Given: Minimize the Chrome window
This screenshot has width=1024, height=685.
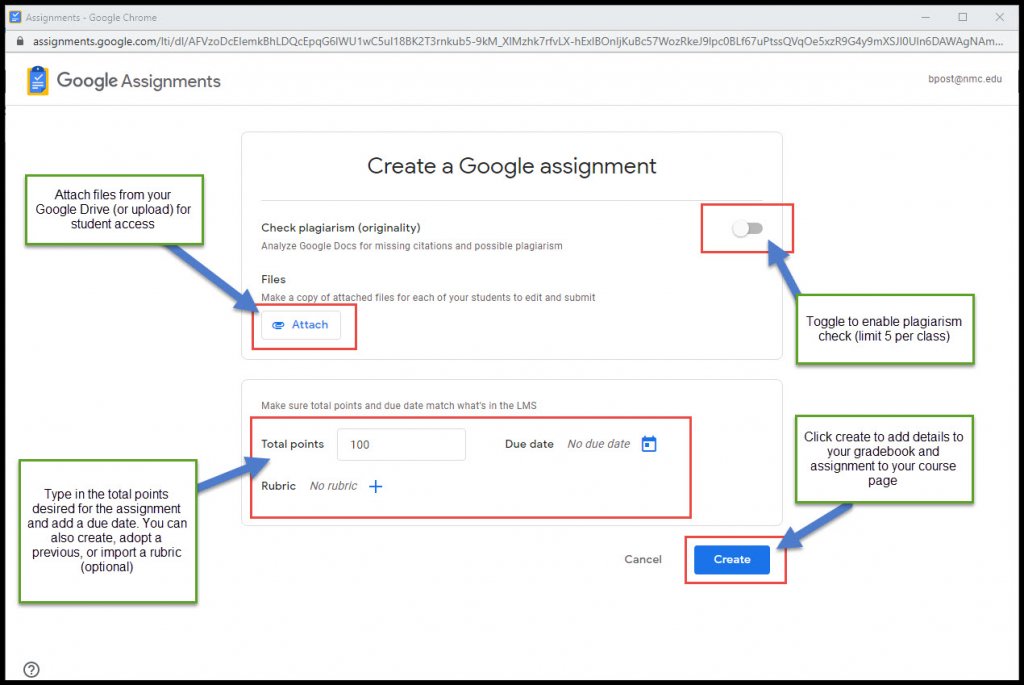Looking at the screenshot, I should (921, 17).
